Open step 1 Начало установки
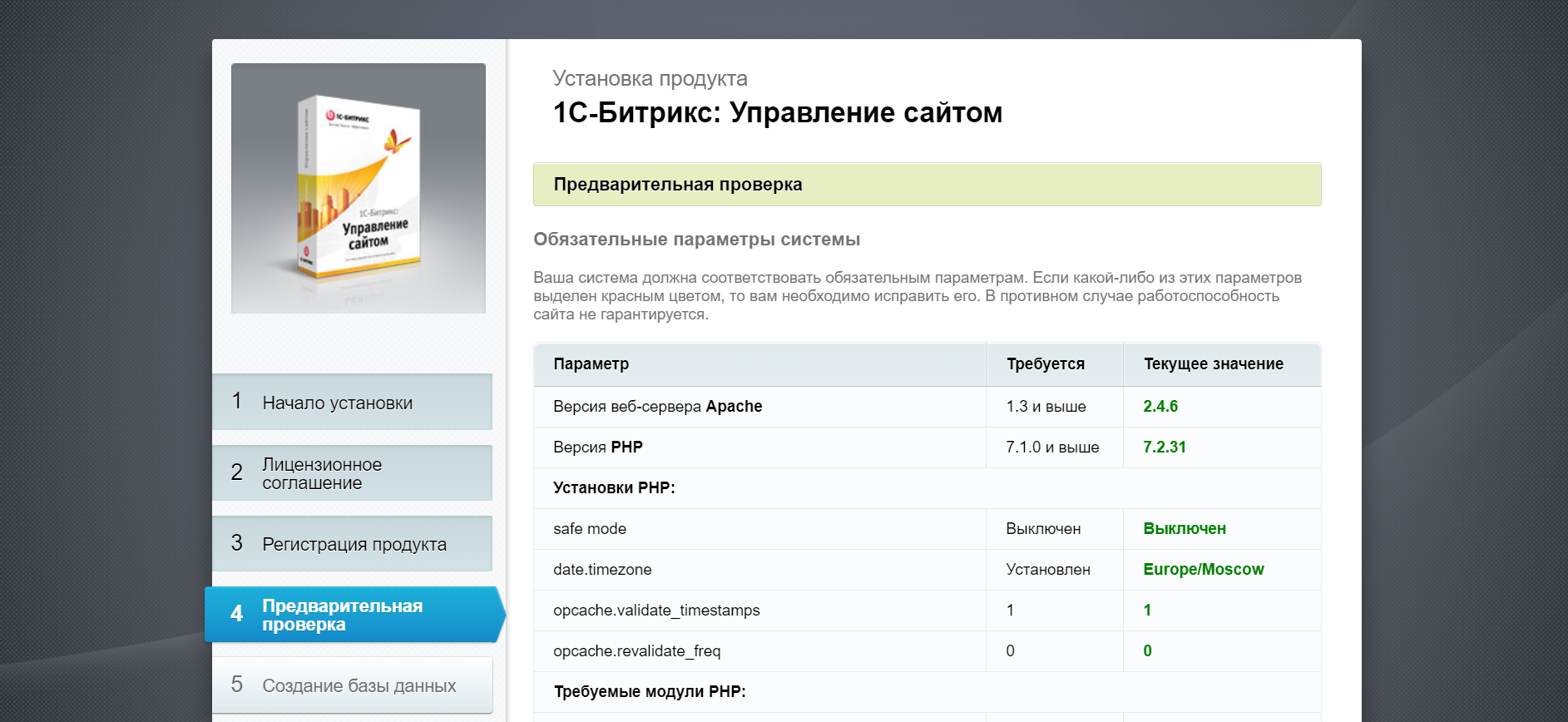 (x=352, y=402)
